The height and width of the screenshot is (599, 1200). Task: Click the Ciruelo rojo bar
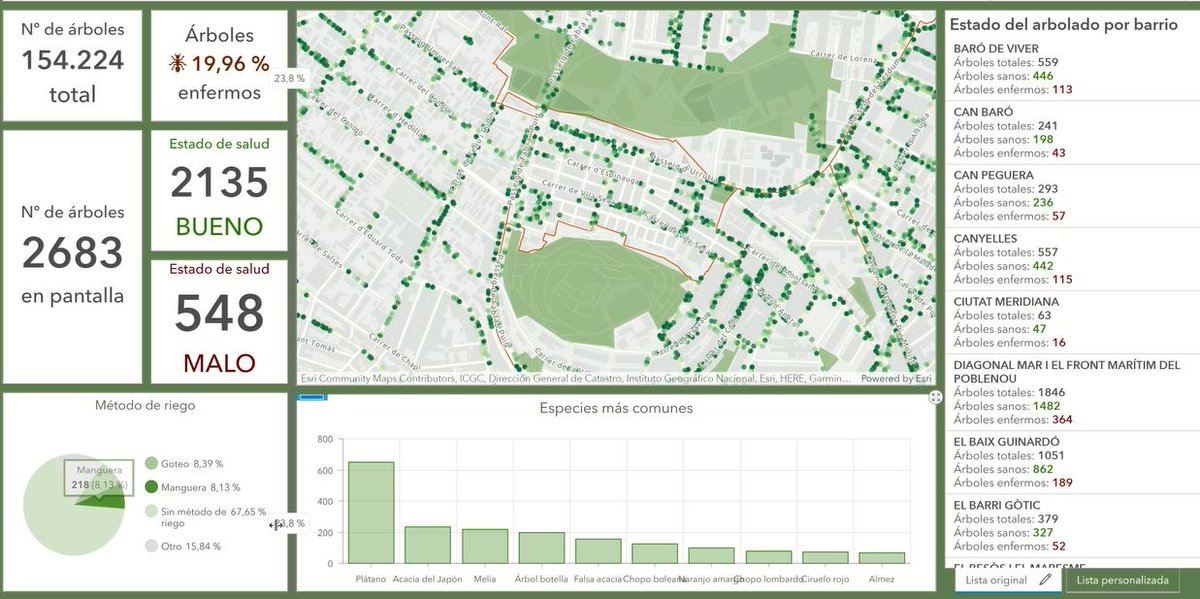pyautogui.click(x=825, y=558)
